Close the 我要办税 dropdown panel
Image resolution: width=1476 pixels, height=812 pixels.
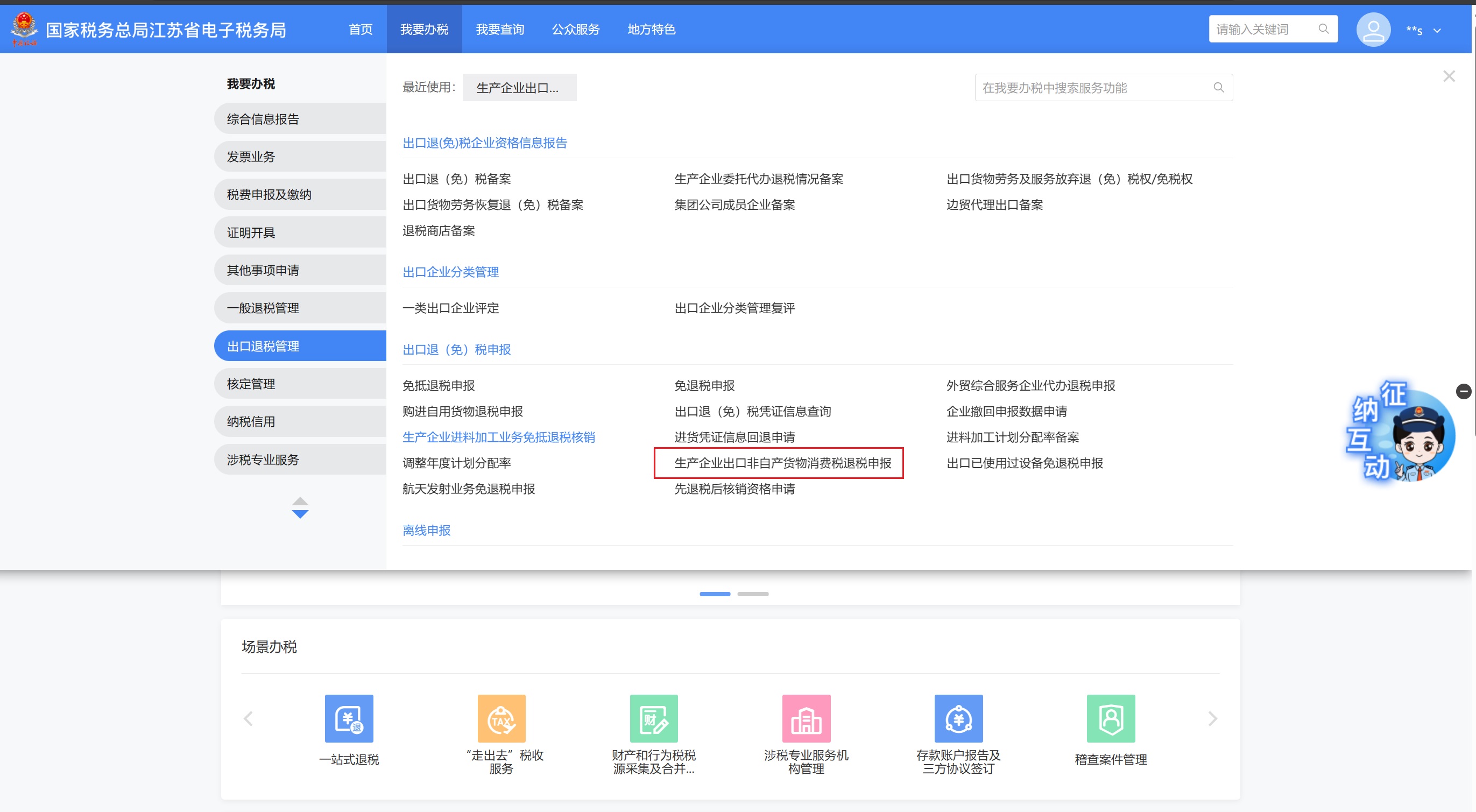(1449, 76)
